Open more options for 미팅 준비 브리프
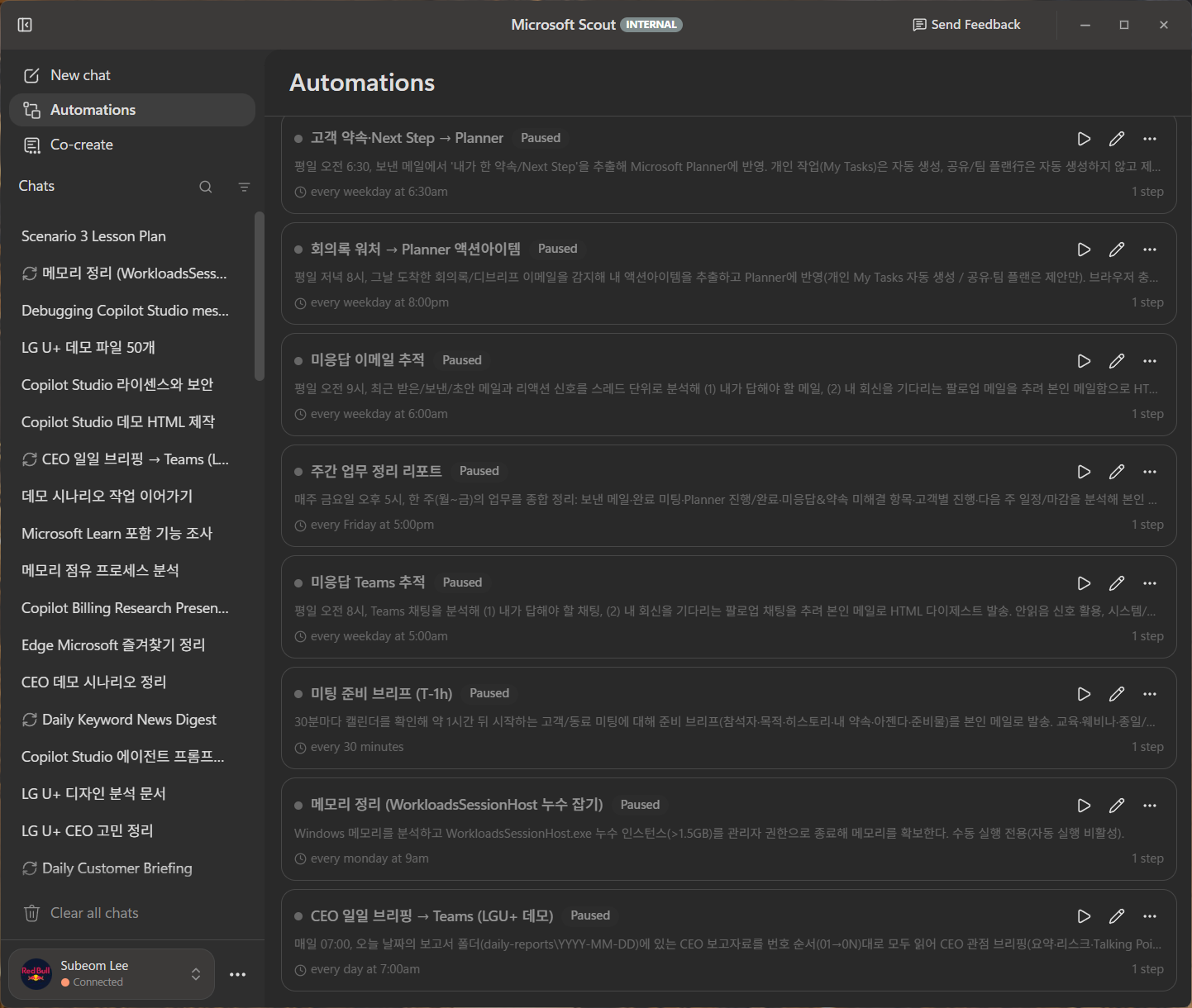 (1150, 694)
